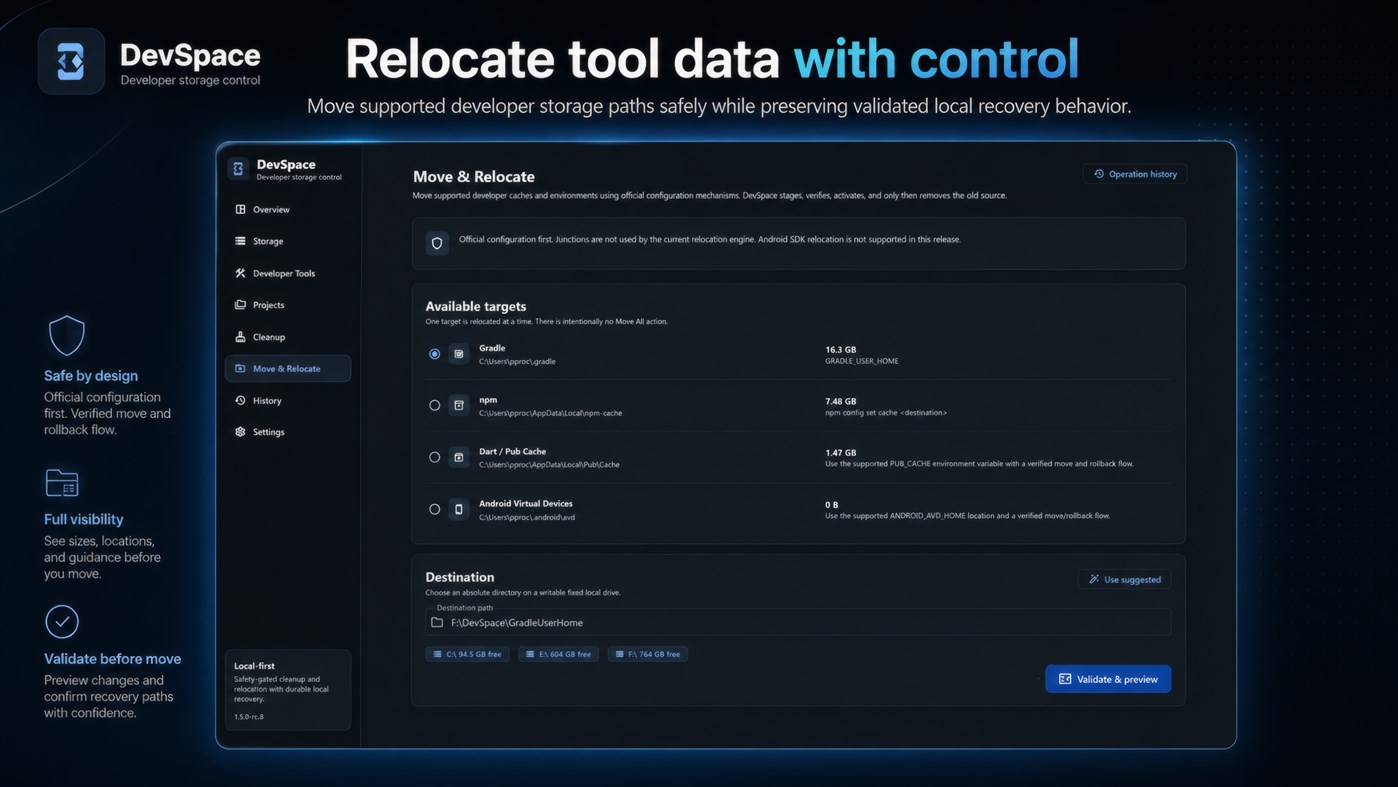
Task: Click the Relocate tool data with control headline
Action: tap(712, 59)
